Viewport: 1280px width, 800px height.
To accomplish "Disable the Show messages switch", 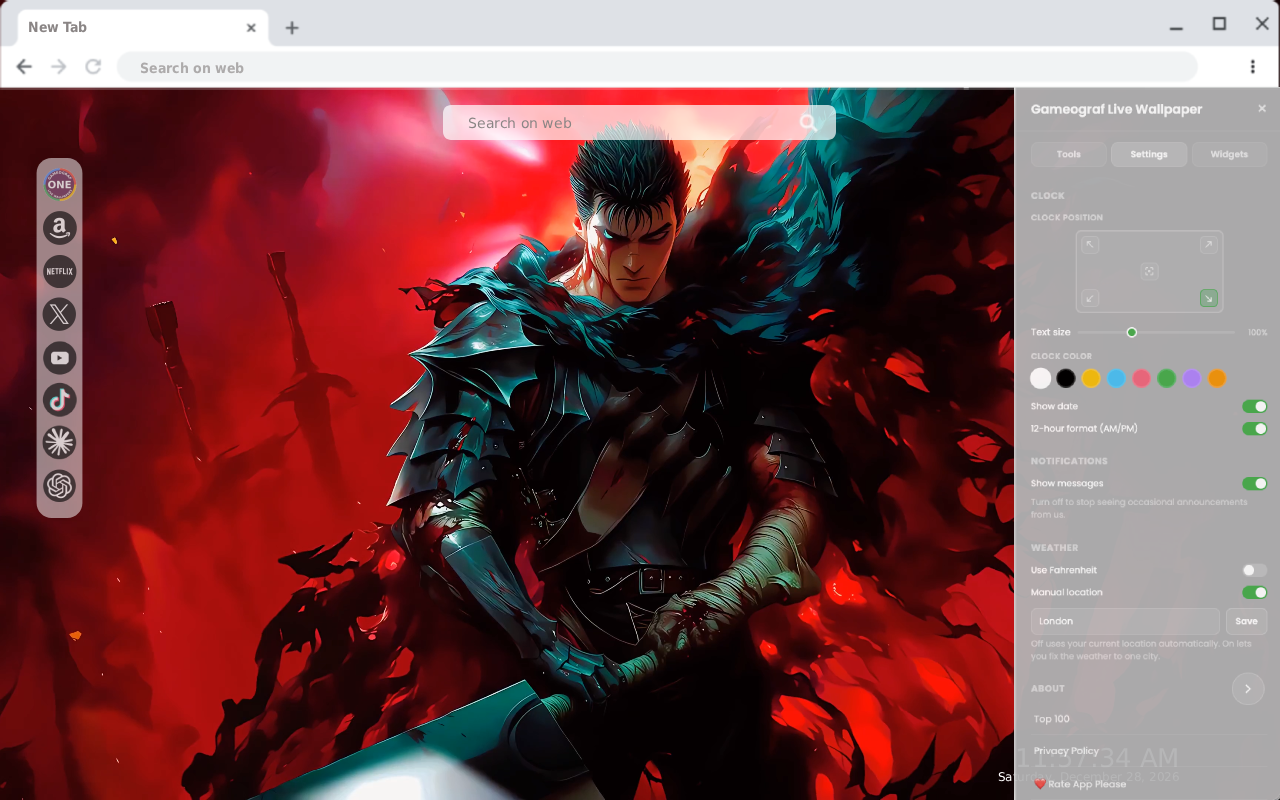I will tap(1254, 484).
